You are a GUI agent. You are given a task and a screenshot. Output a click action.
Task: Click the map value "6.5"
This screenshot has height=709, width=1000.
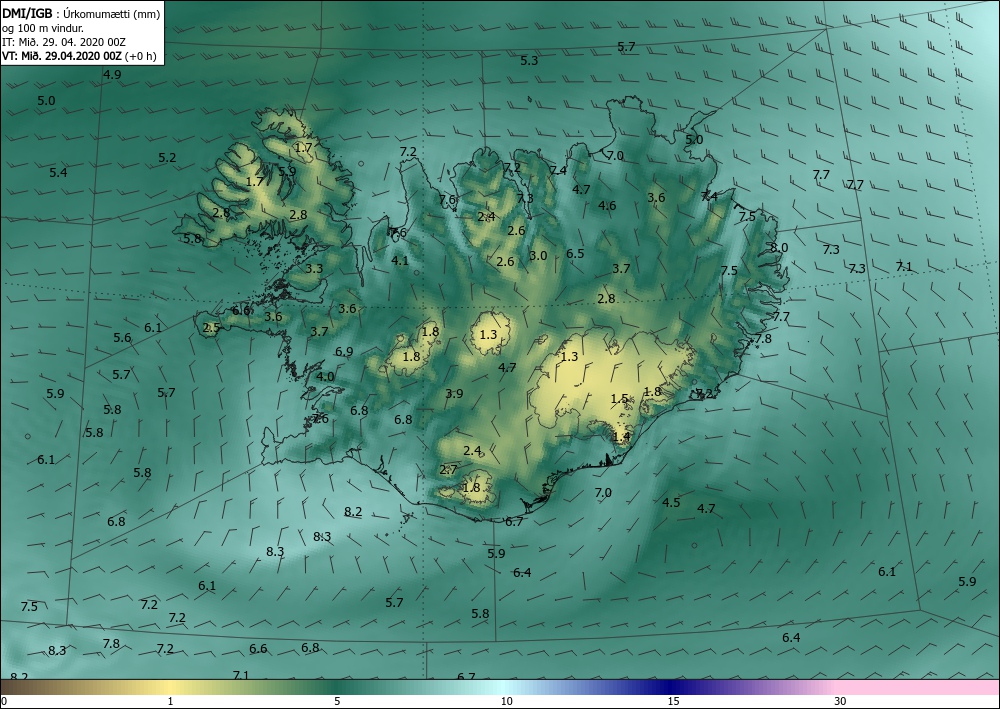575,254
